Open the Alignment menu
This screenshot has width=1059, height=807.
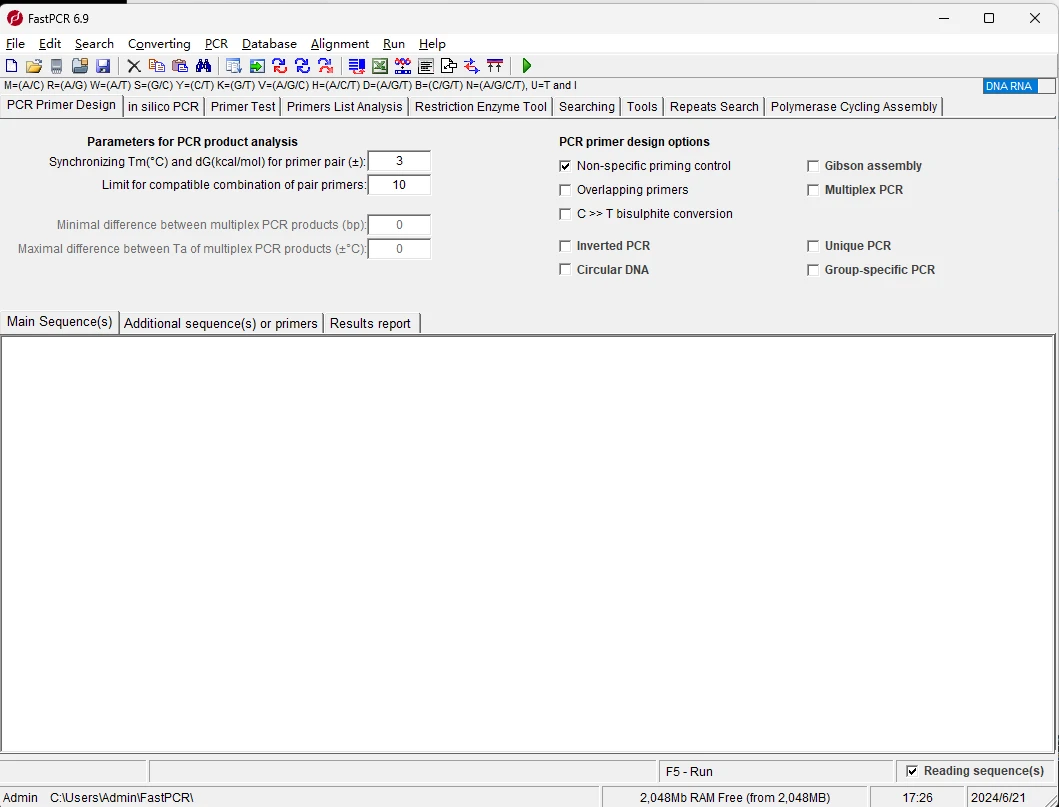coord(340,44)
